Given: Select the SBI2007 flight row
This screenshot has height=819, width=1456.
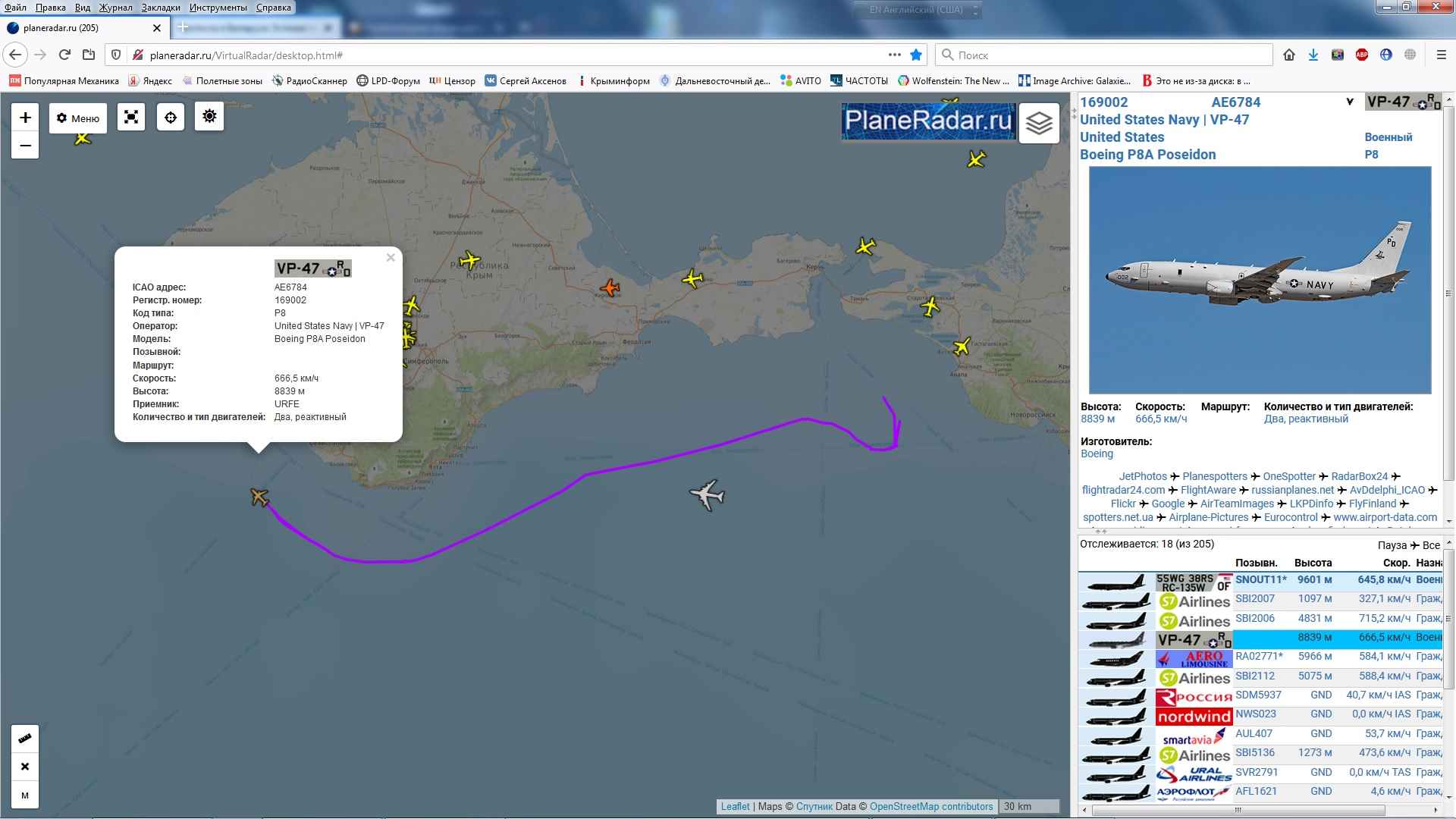Looking at the screenshot, I should point(1260,601).
